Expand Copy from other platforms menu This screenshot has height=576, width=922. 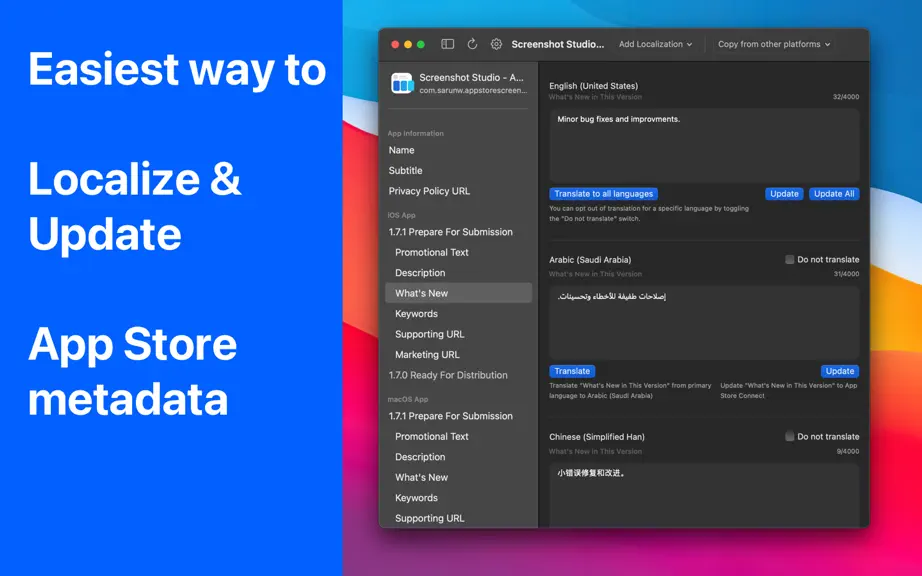774,44
